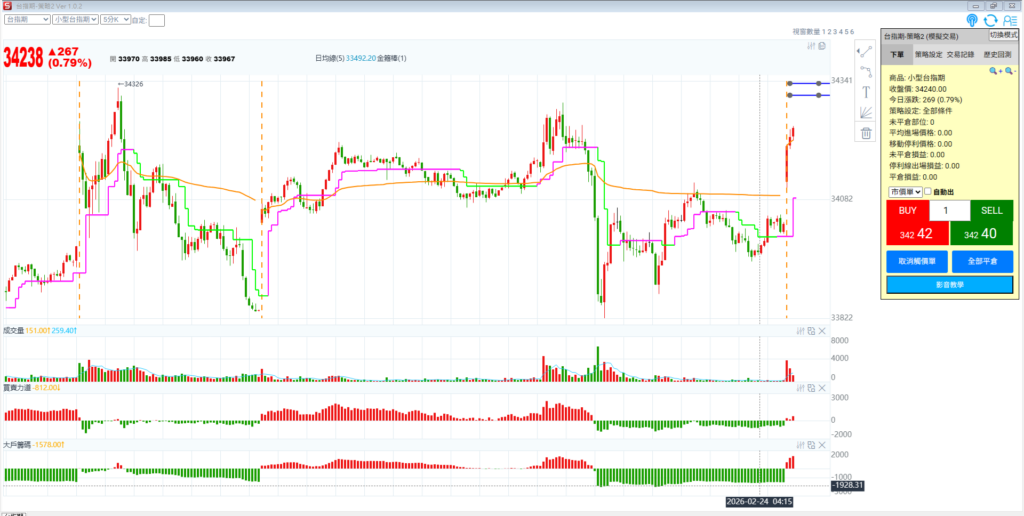1024x516 pixels.
Task: Select the trend line drawing tool
Action: (x=866, y=50)
